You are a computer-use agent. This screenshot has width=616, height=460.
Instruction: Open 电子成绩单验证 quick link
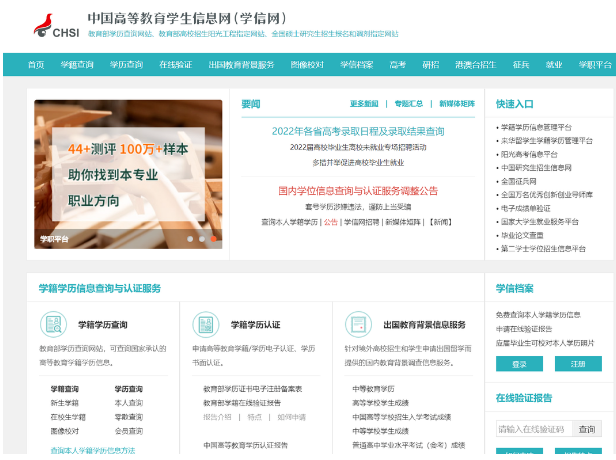pos(526,208)
